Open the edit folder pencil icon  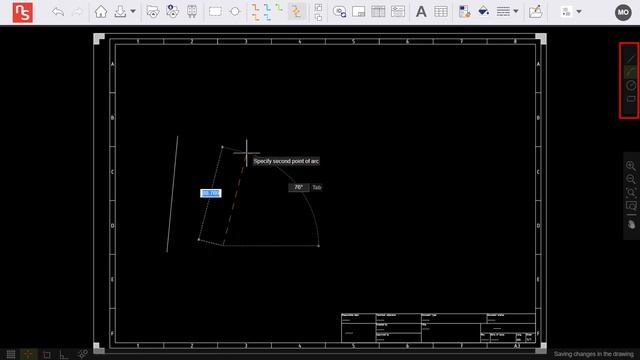point(536,11)
